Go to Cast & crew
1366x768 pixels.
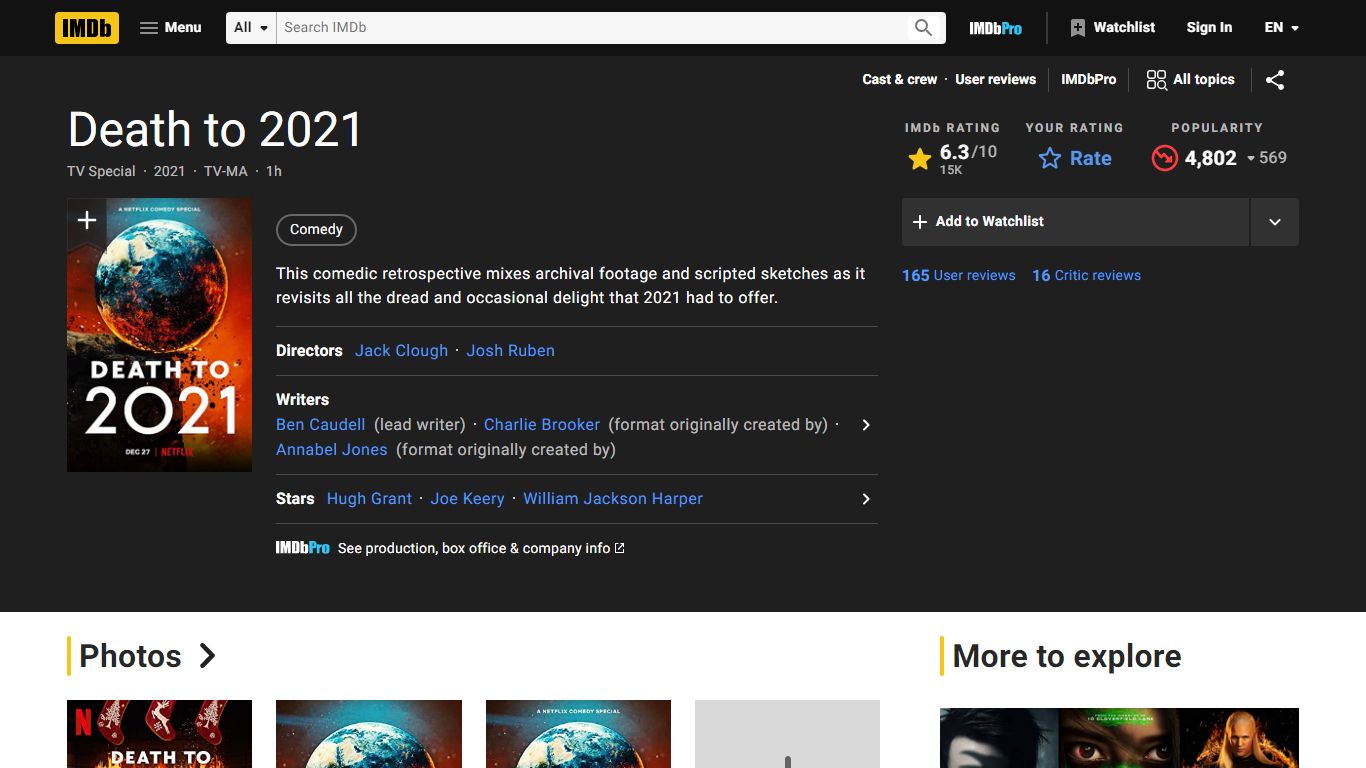tap(900, 80)
